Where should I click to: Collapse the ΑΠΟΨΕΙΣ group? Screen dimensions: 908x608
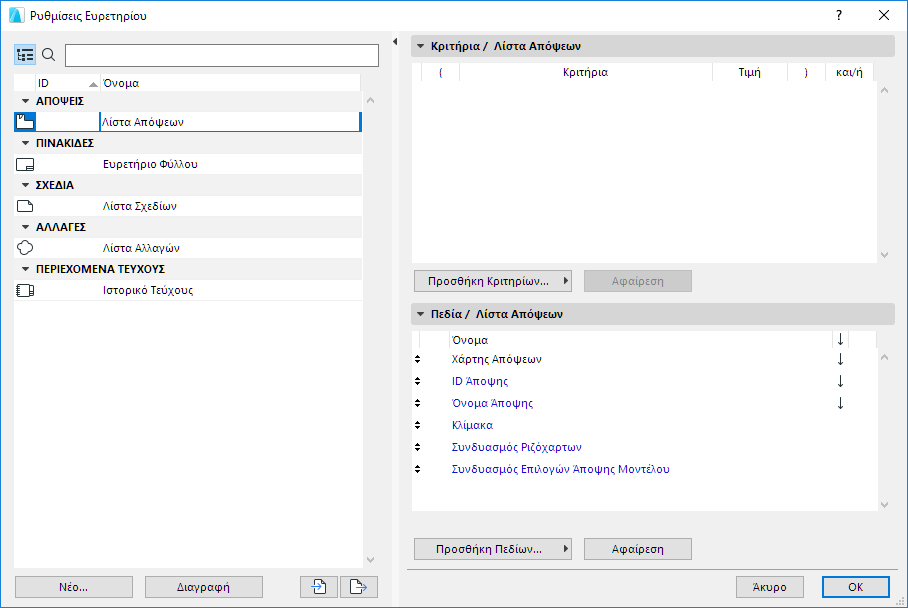[x=25, y=101]
